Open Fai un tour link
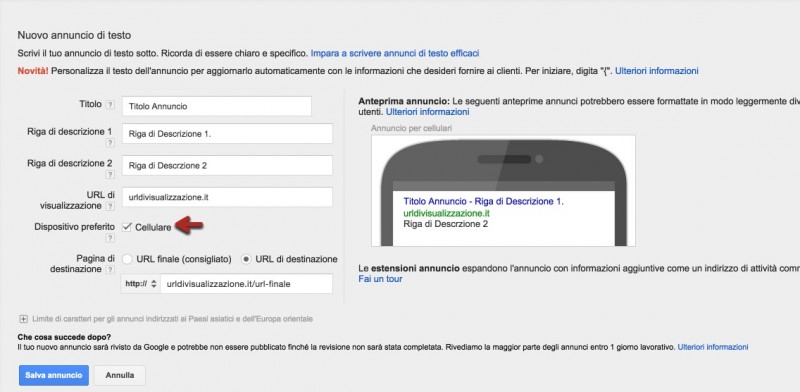This screenshot has height=392, width=800. [x=380, y=279]
